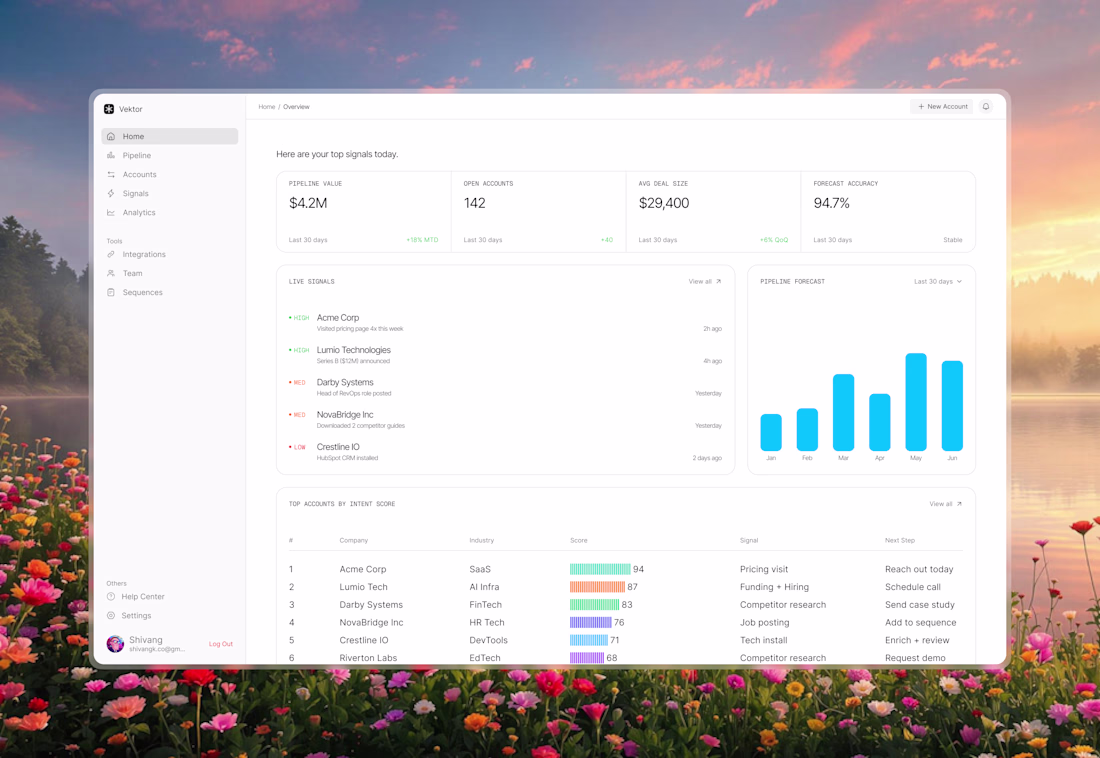Image resolution: width=1100 pixels, height=758 pixels.
Task: Click the Jun bar in forecast chart
Action: [952, 406]
